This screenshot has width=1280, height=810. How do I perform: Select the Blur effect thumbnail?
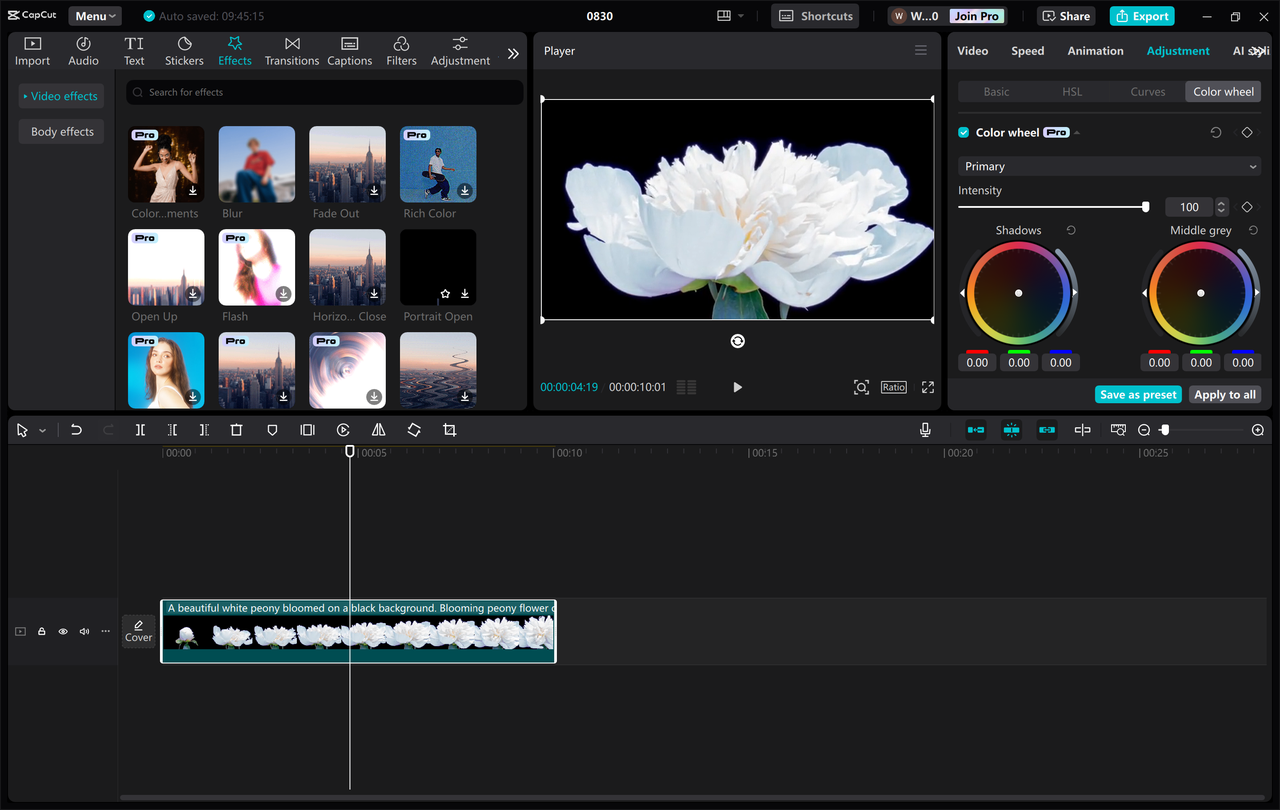(x=256, y=163)
